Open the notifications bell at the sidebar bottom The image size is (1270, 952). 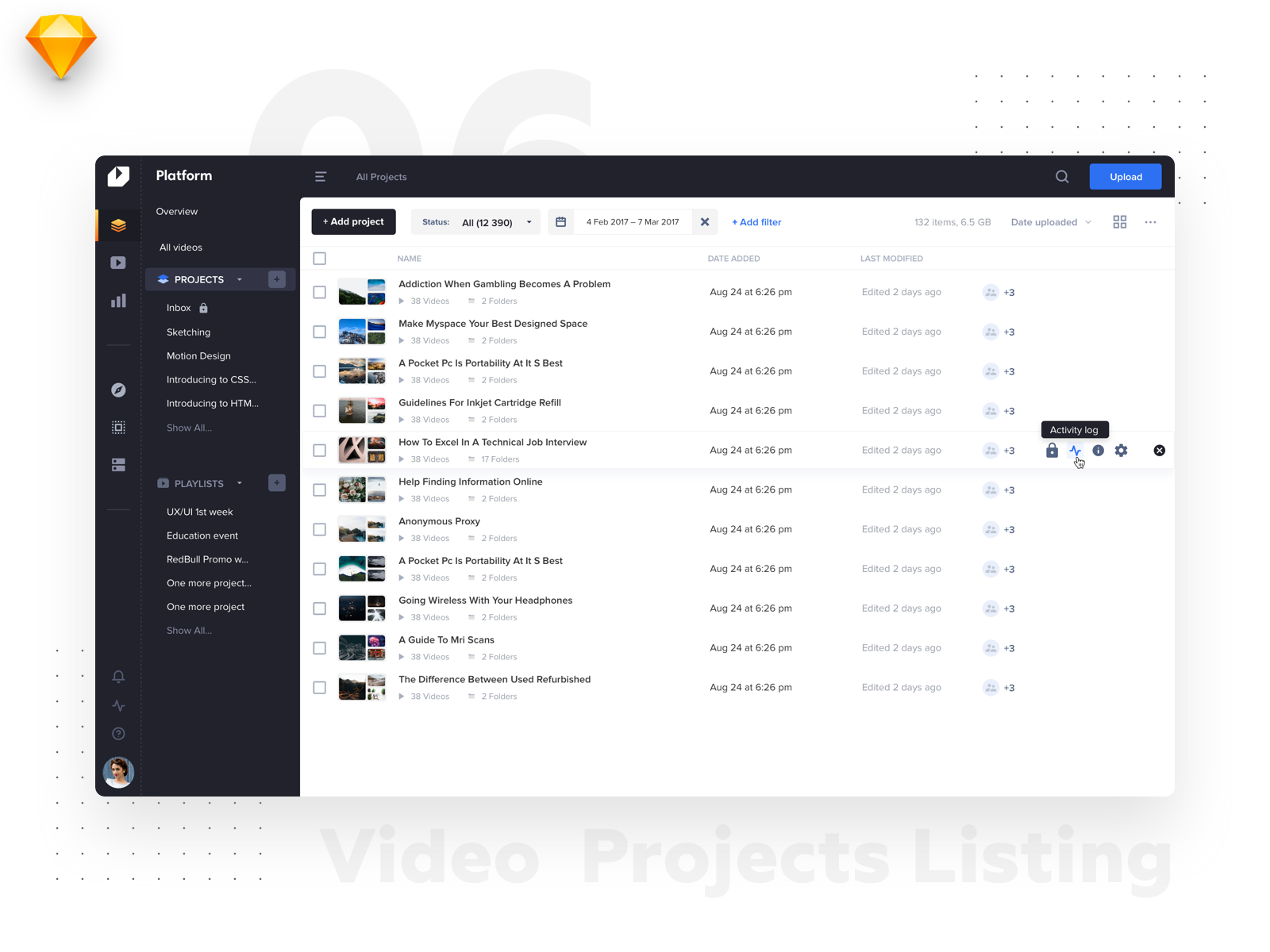pos(117,676)
